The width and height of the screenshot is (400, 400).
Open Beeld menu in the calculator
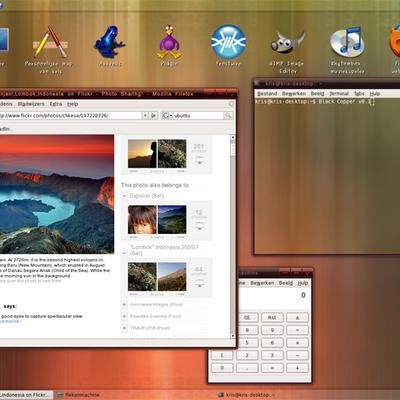point(286,283)
